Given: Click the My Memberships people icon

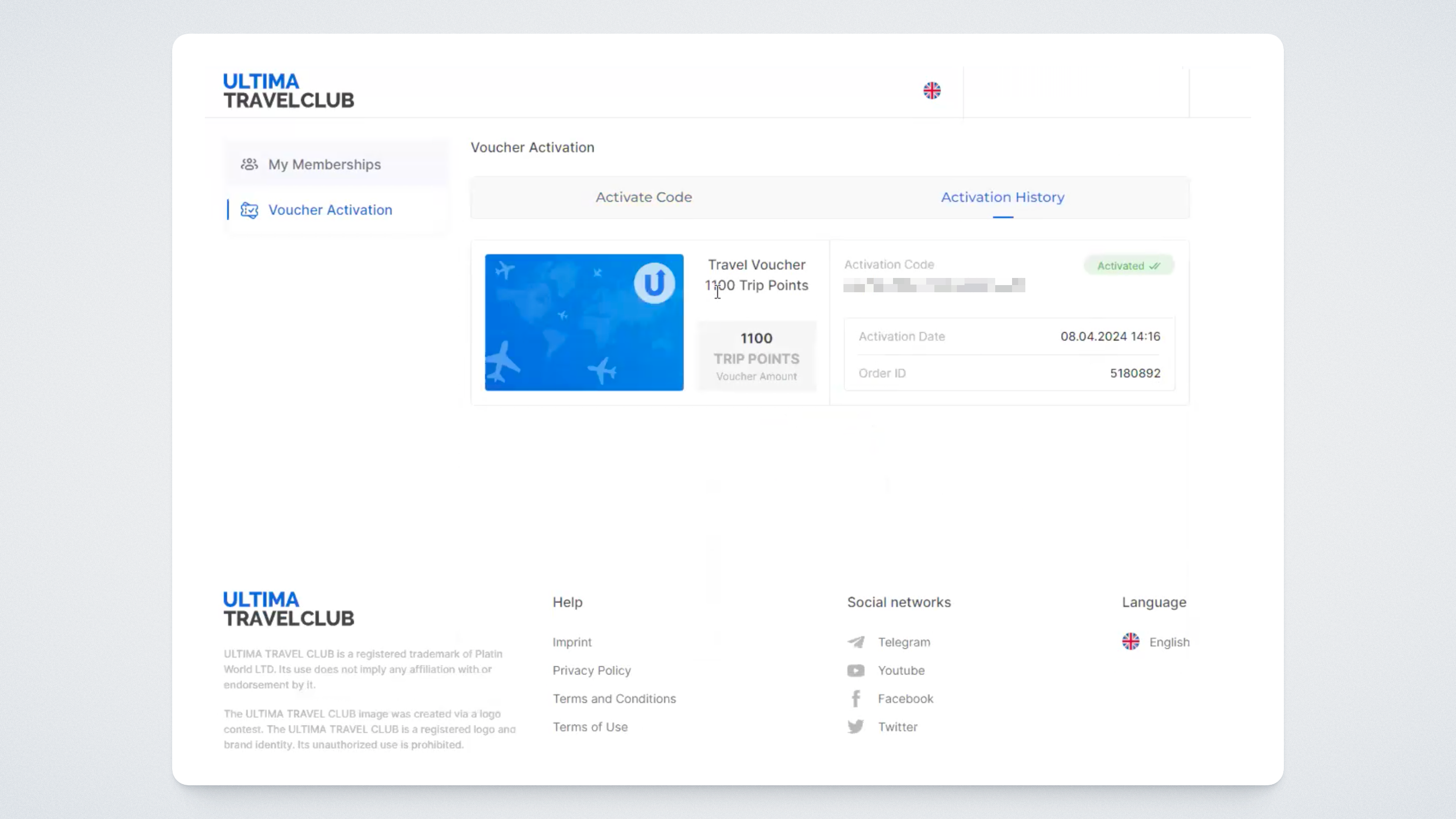Looking at the screenshot, I should tap(249, 165).
